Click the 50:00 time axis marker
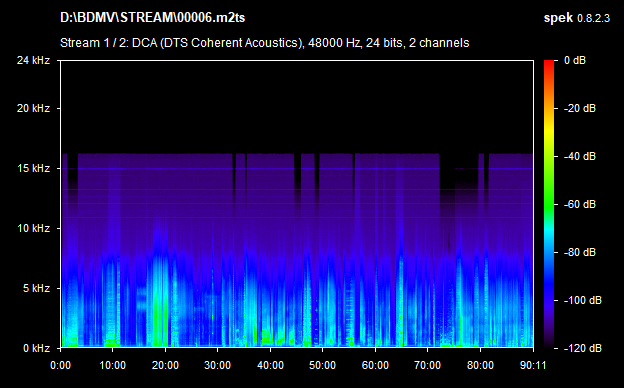The width and height of the screenshot is (624, 388). [322, 365]
